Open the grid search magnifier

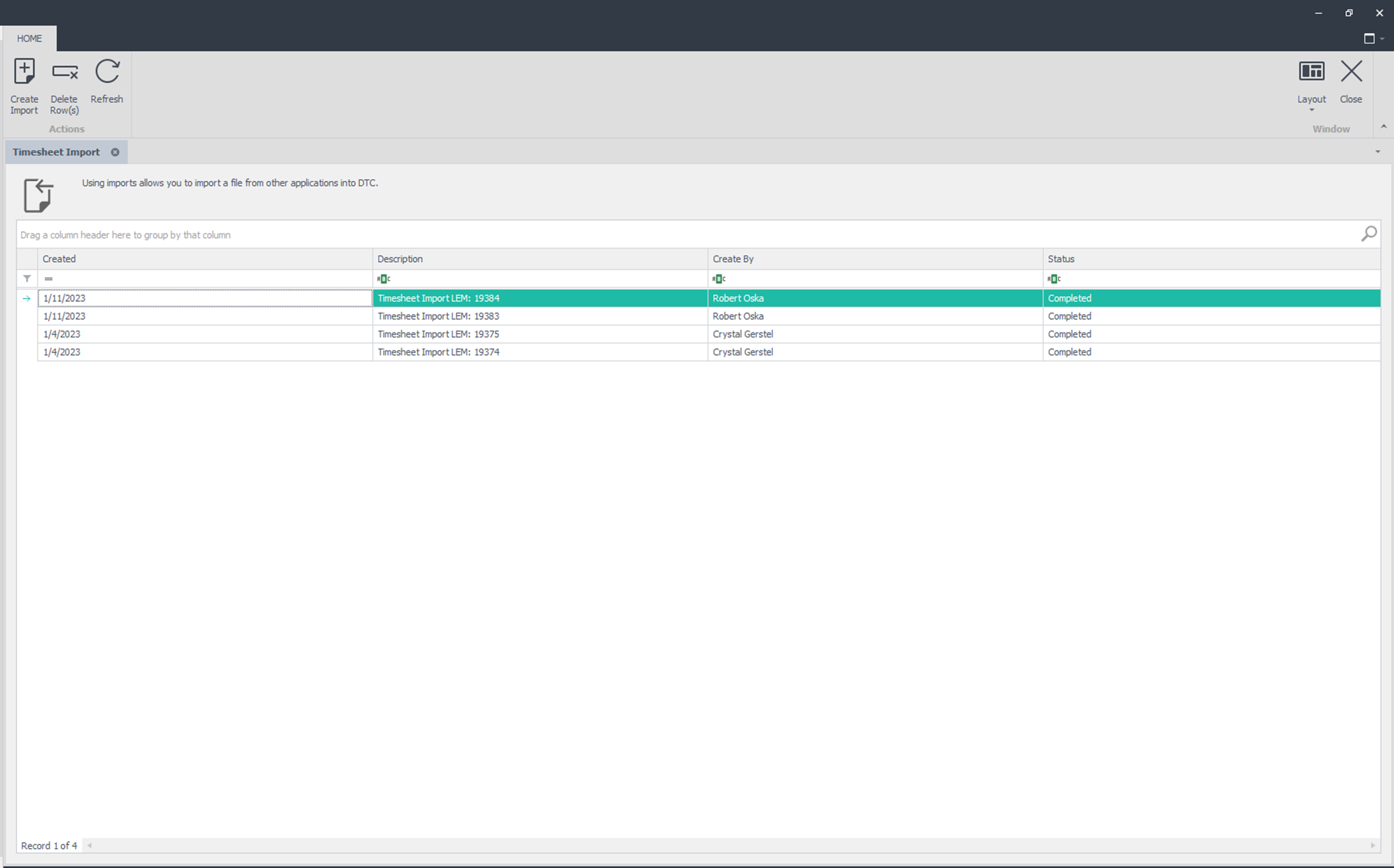1369,234
